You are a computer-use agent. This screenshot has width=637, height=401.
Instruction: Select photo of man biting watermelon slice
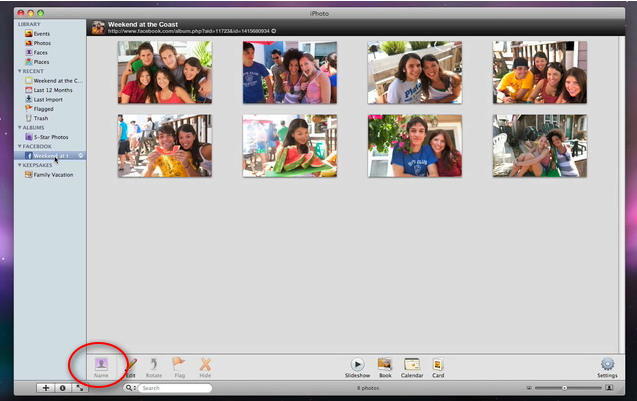(x=165, y=146)
